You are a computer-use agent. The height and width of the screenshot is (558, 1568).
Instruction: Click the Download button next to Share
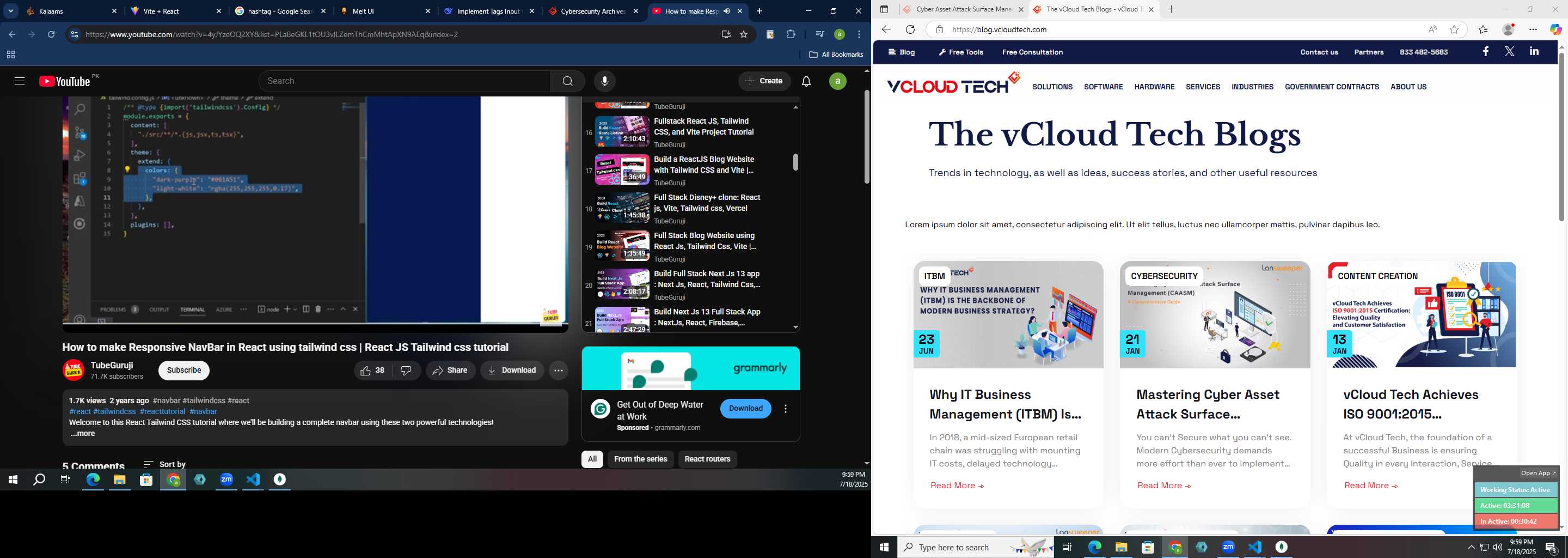tap(512, 371)
